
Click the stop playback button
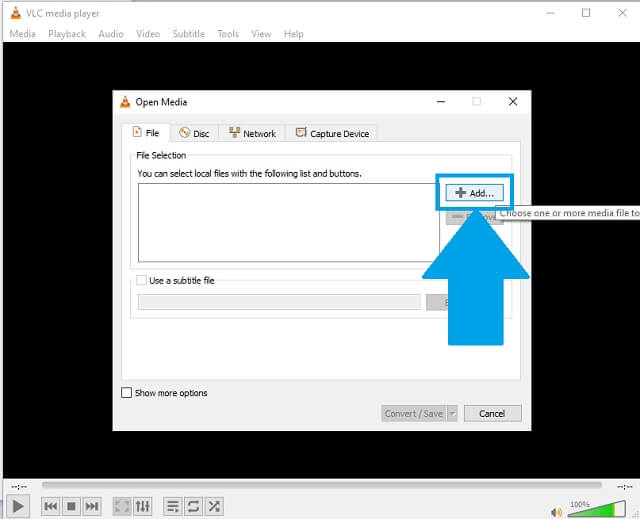[x=71, y=507]
